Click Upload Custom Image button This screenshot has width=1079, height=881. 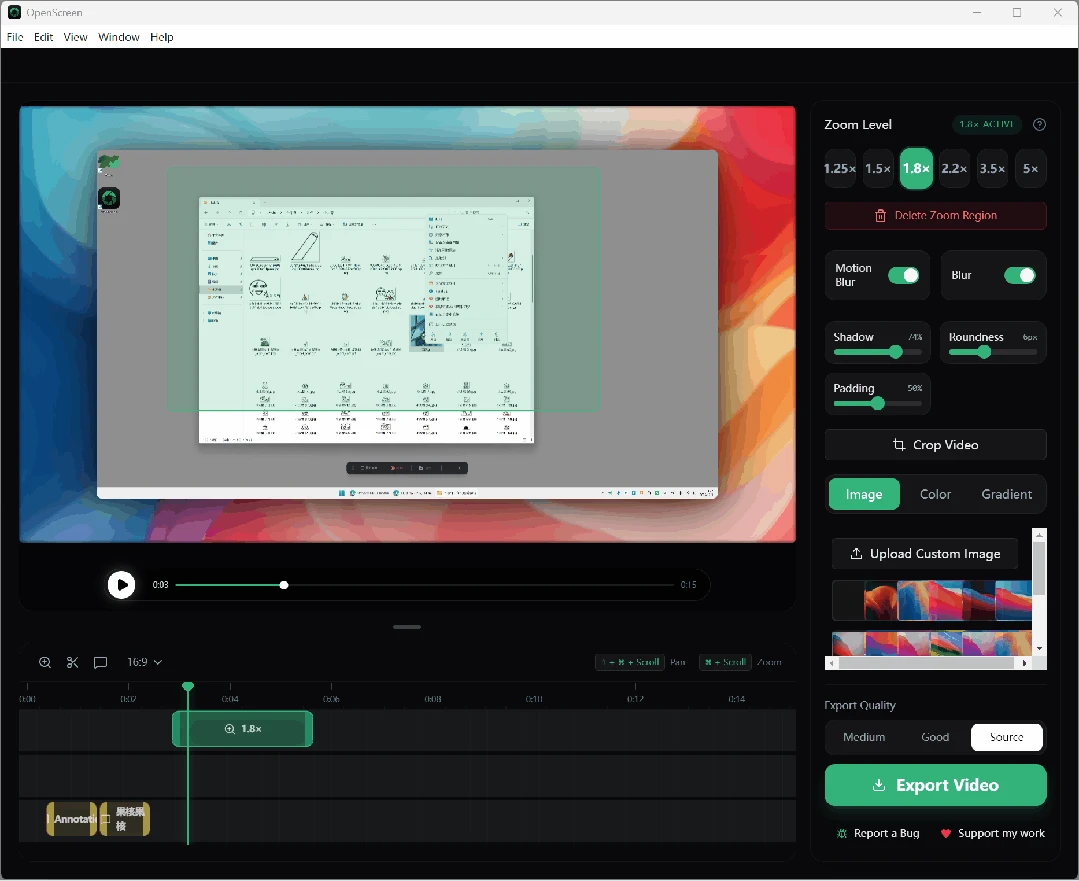925,554
